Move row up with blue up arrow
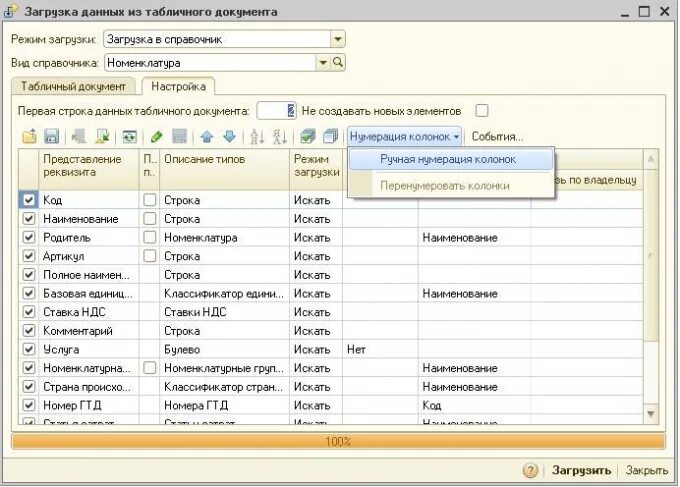 click(207, 137)
